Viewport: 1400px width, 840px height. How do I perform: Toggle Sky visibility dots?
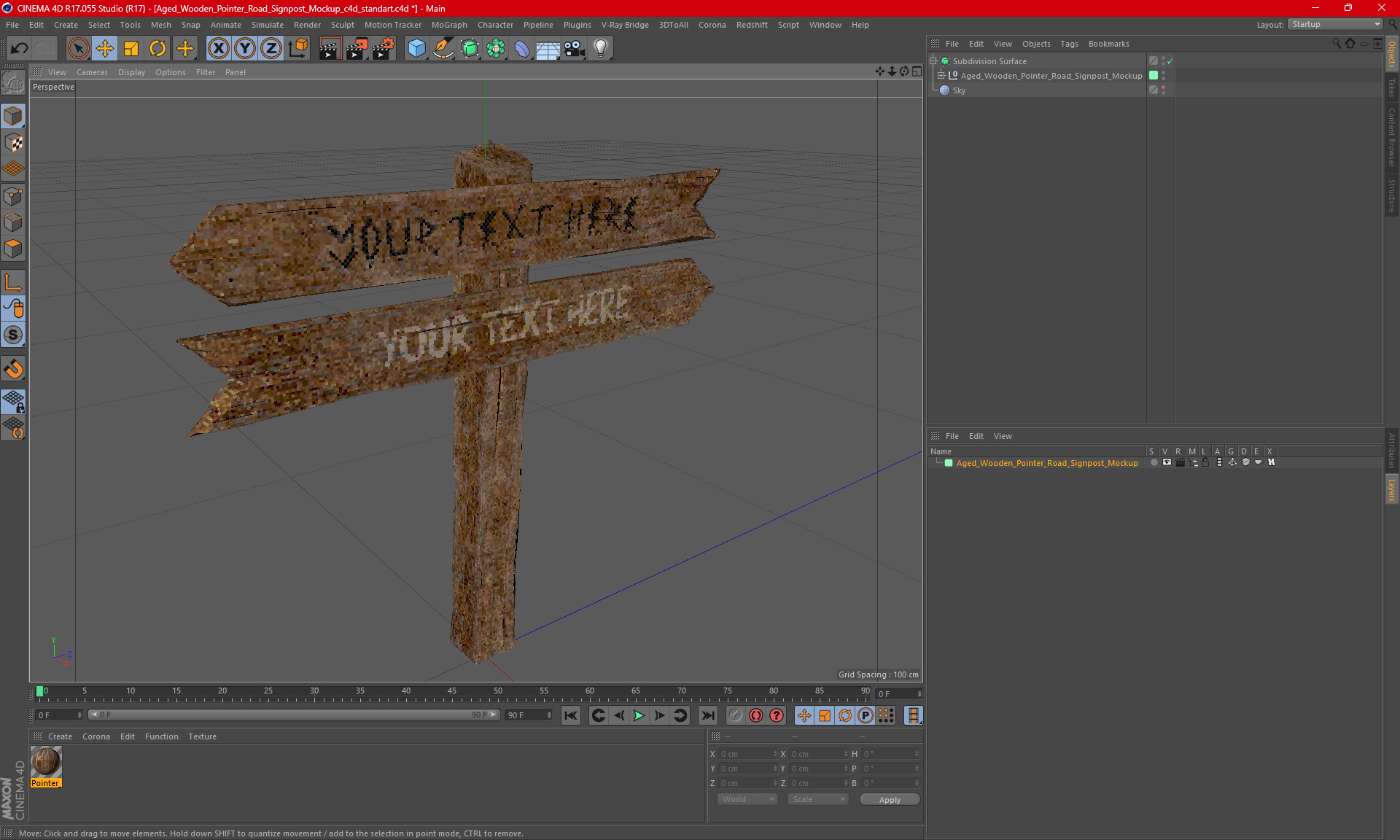[1164, 90]
